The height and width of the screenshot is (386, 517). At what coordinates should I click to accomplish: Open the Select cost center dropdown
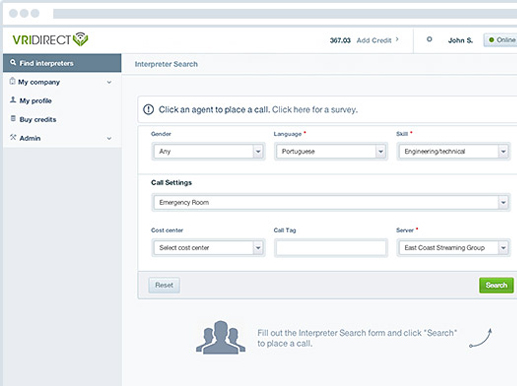(208, 248)
